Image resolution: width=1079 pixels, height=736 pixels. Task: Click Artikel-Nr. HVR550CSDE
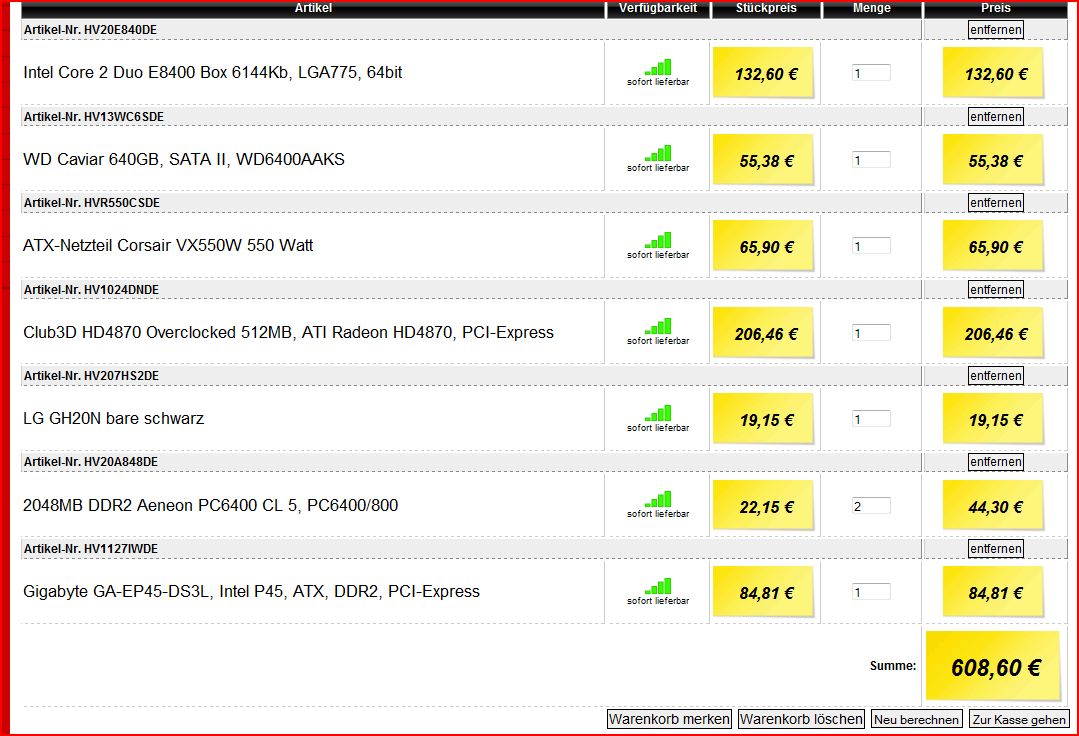(92, 202)
